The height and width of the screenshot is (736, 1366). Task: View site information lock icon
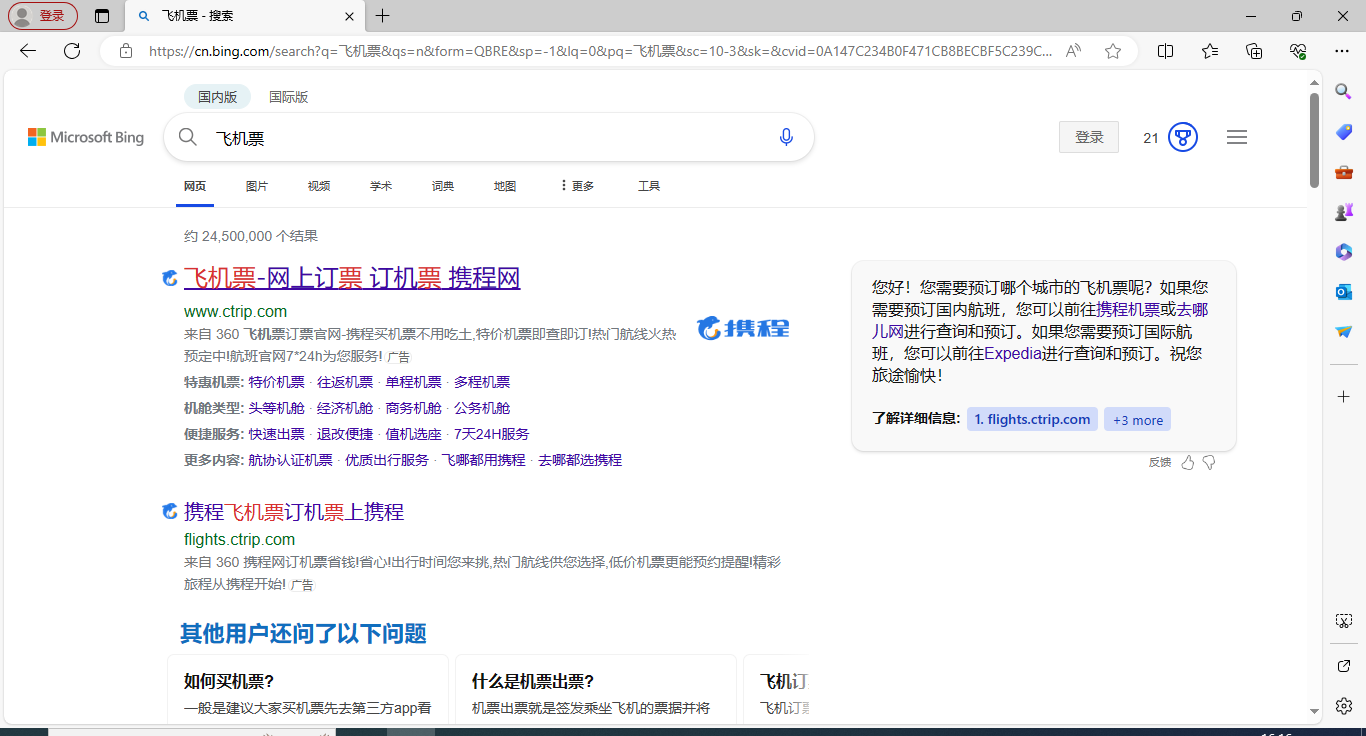(x=126, y=51)
